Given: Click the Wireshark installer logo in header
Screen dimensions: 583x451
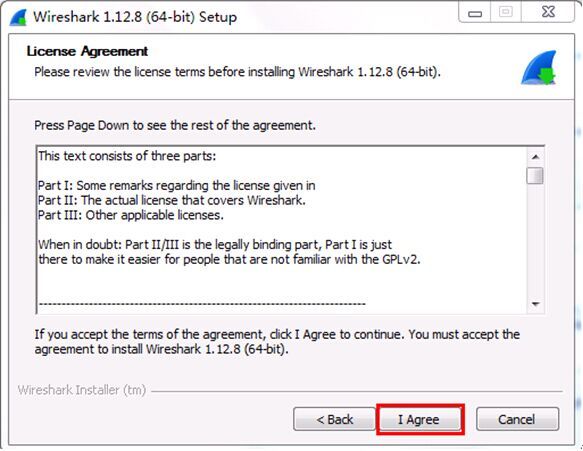Looking at the screenshot, I should click(538, 67).
